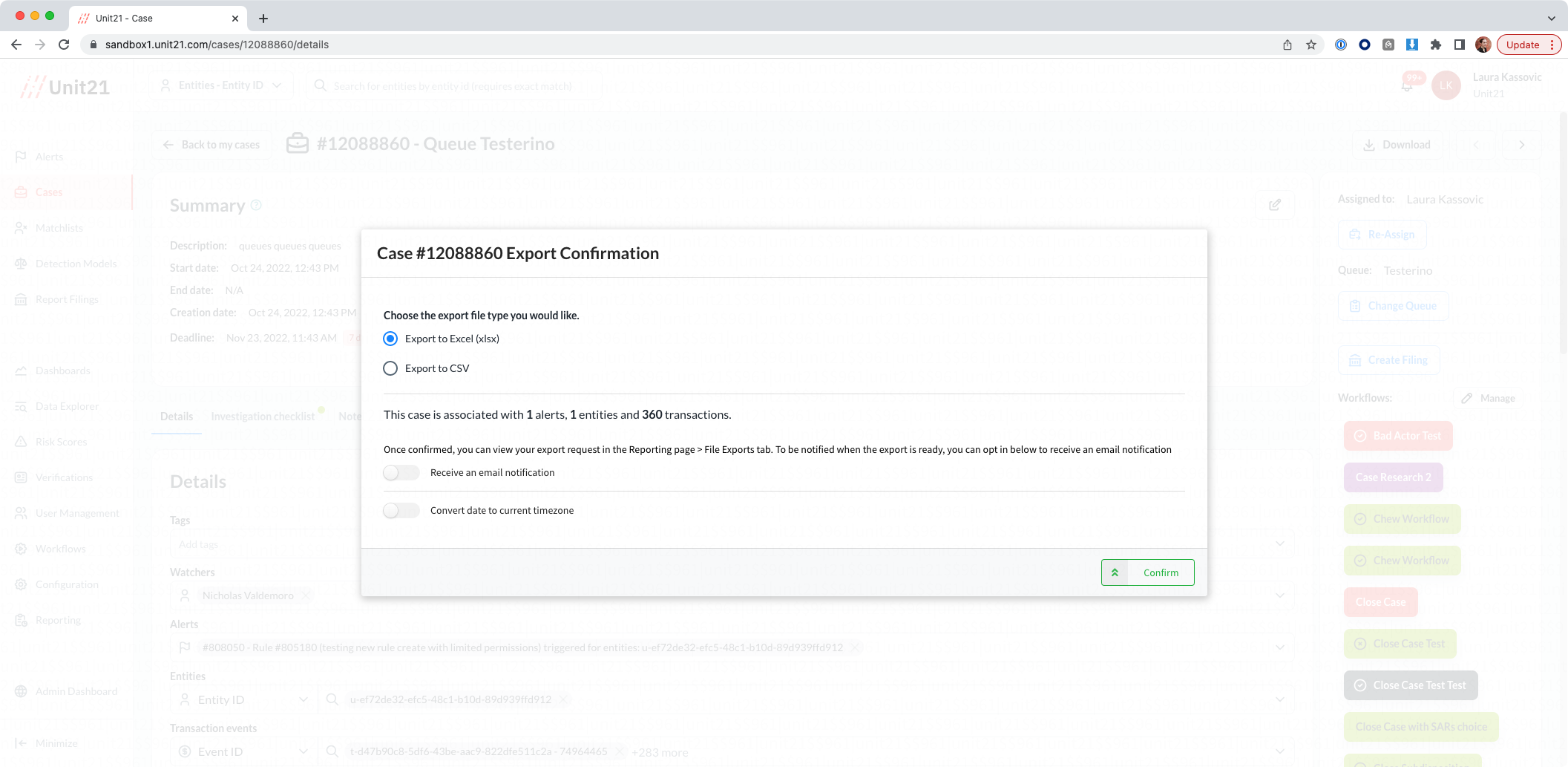Run Case Research 2 workflow
The image size is (1568, 767).
1393,477
